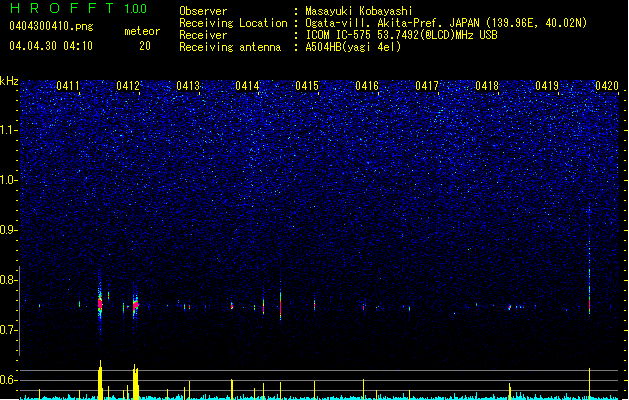Viewport: 629px width, 400px height.
Task: Click the bright meteor echo before 0412
Action: tap(100, 303)
